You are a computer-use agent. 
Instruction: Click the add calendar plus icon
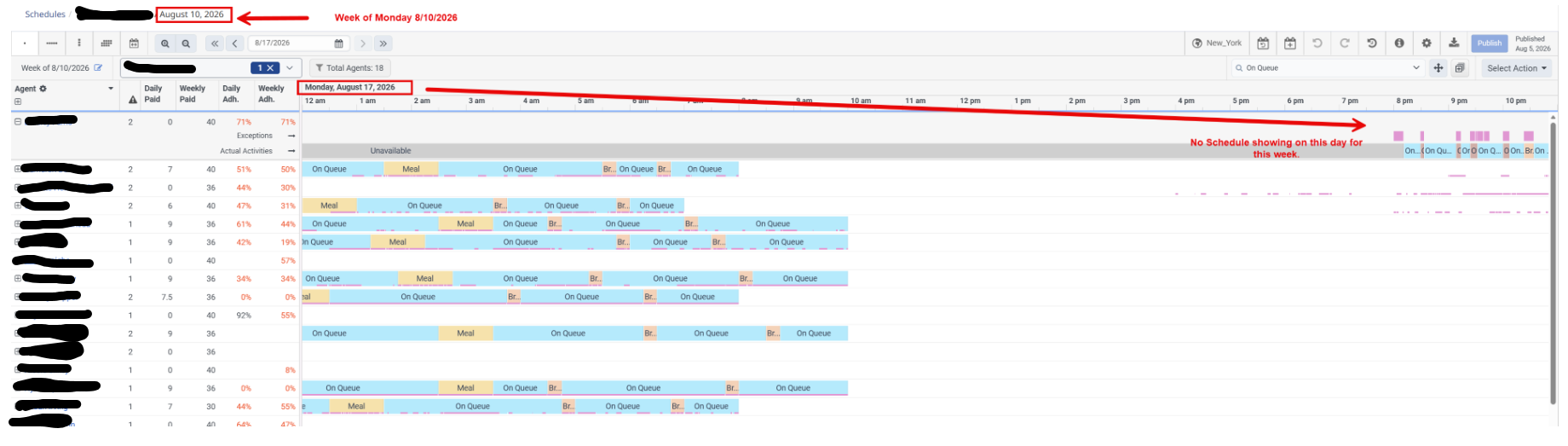[x=1290, y=43]
